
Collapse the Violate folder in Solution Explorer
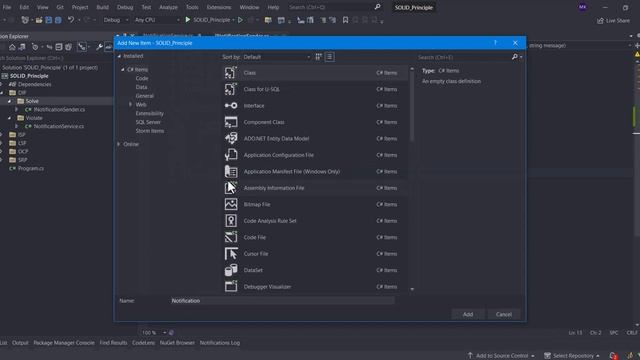tap(9, 118)
